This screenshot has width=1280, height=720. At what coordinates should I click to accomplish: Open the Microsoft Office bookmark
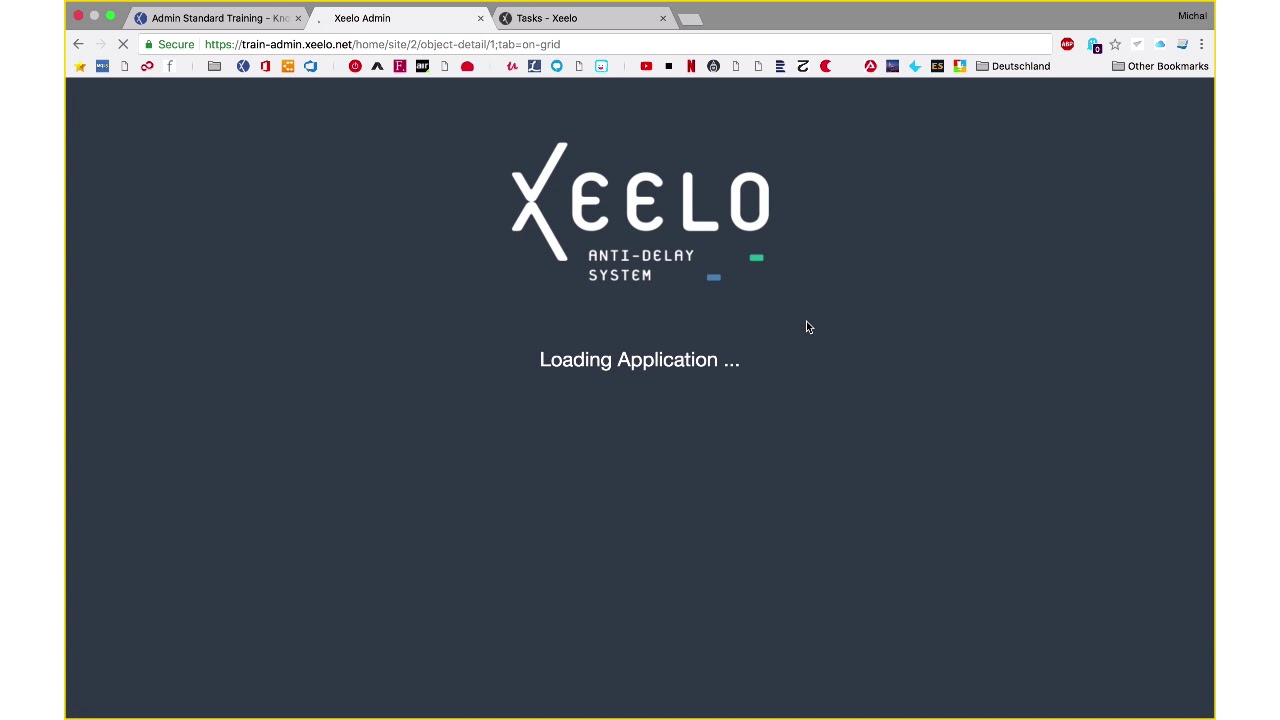[x=265, y=66]
